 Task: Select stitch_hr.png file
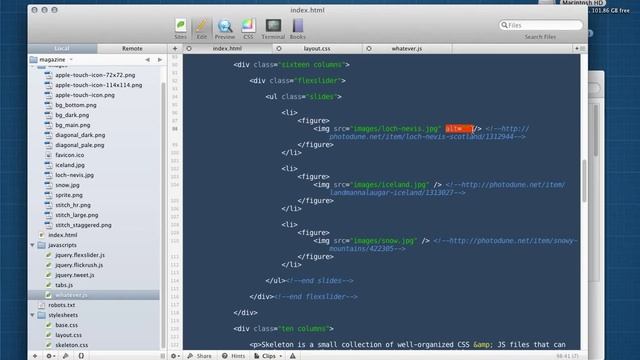[73, 205]
